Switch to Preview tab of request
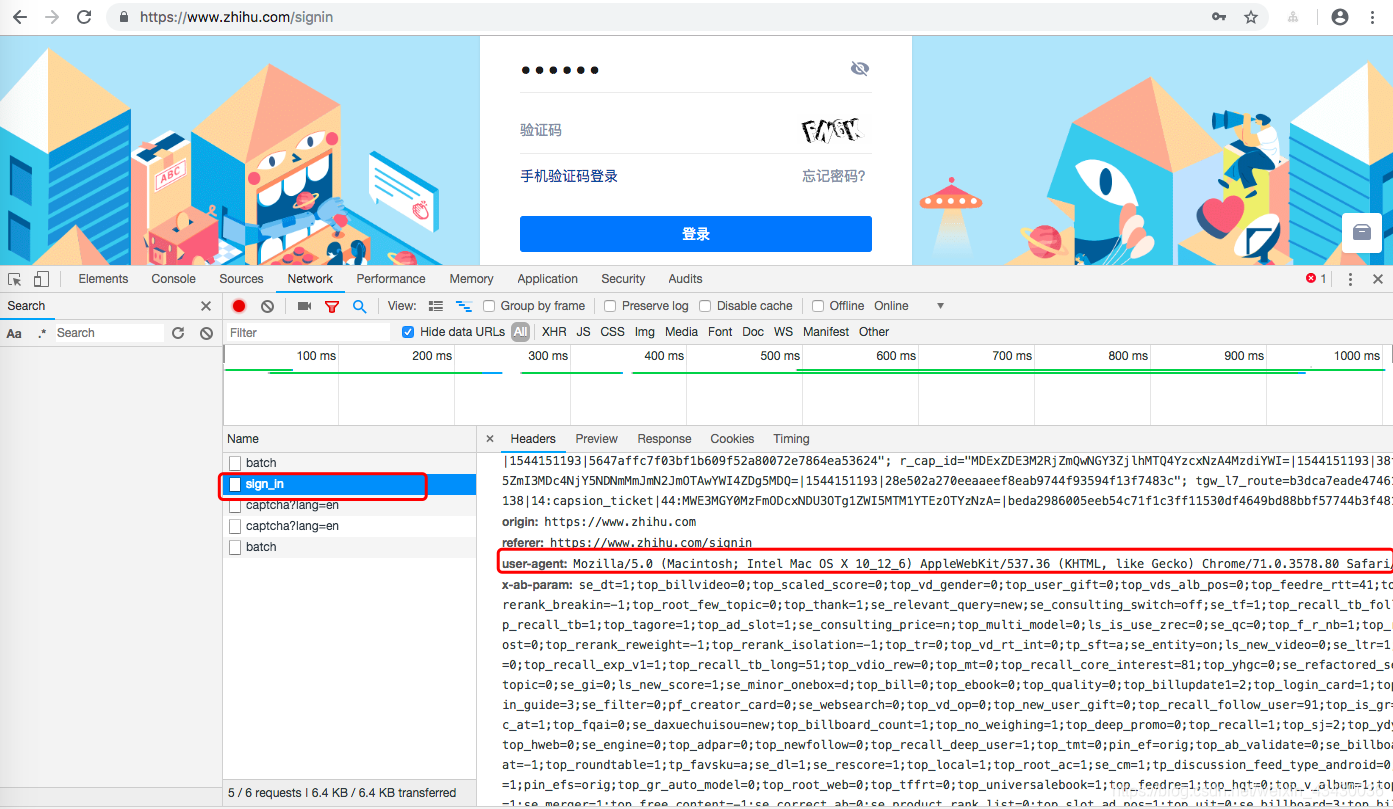The width and height of the screenshot is (1393, 809). tap(597, 439)
